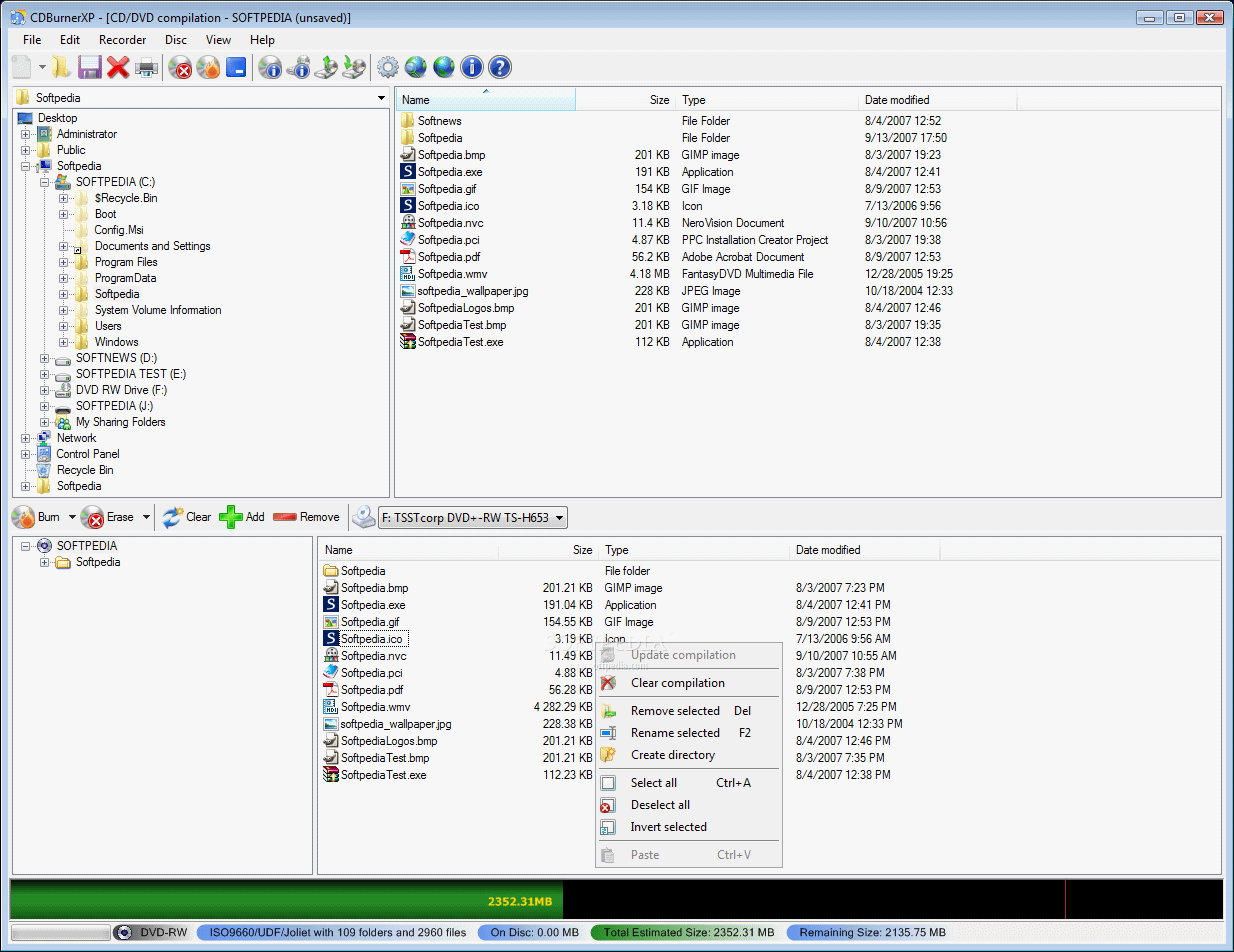This screenshot has height=952, width=1234.
Task: Open the Erase button dropdown arrow
Action: tap(146, 517)
